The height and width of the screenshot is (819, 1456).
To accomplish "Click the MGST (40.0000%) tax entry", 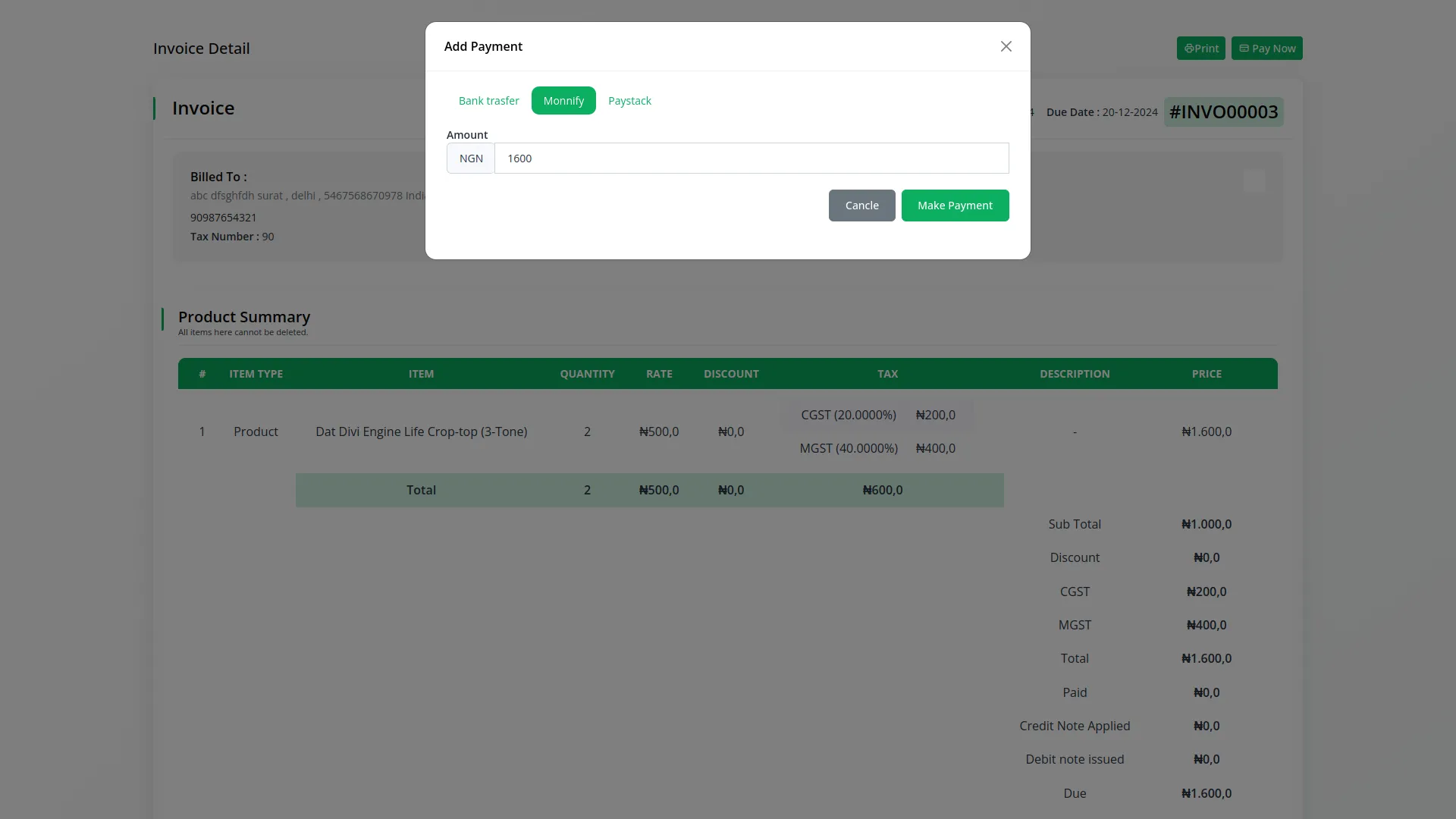I will 848,448.
